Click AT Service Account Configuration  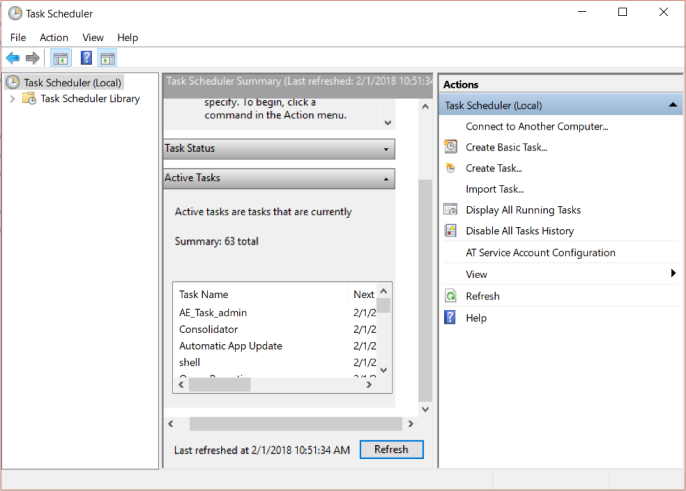point(540,253)
